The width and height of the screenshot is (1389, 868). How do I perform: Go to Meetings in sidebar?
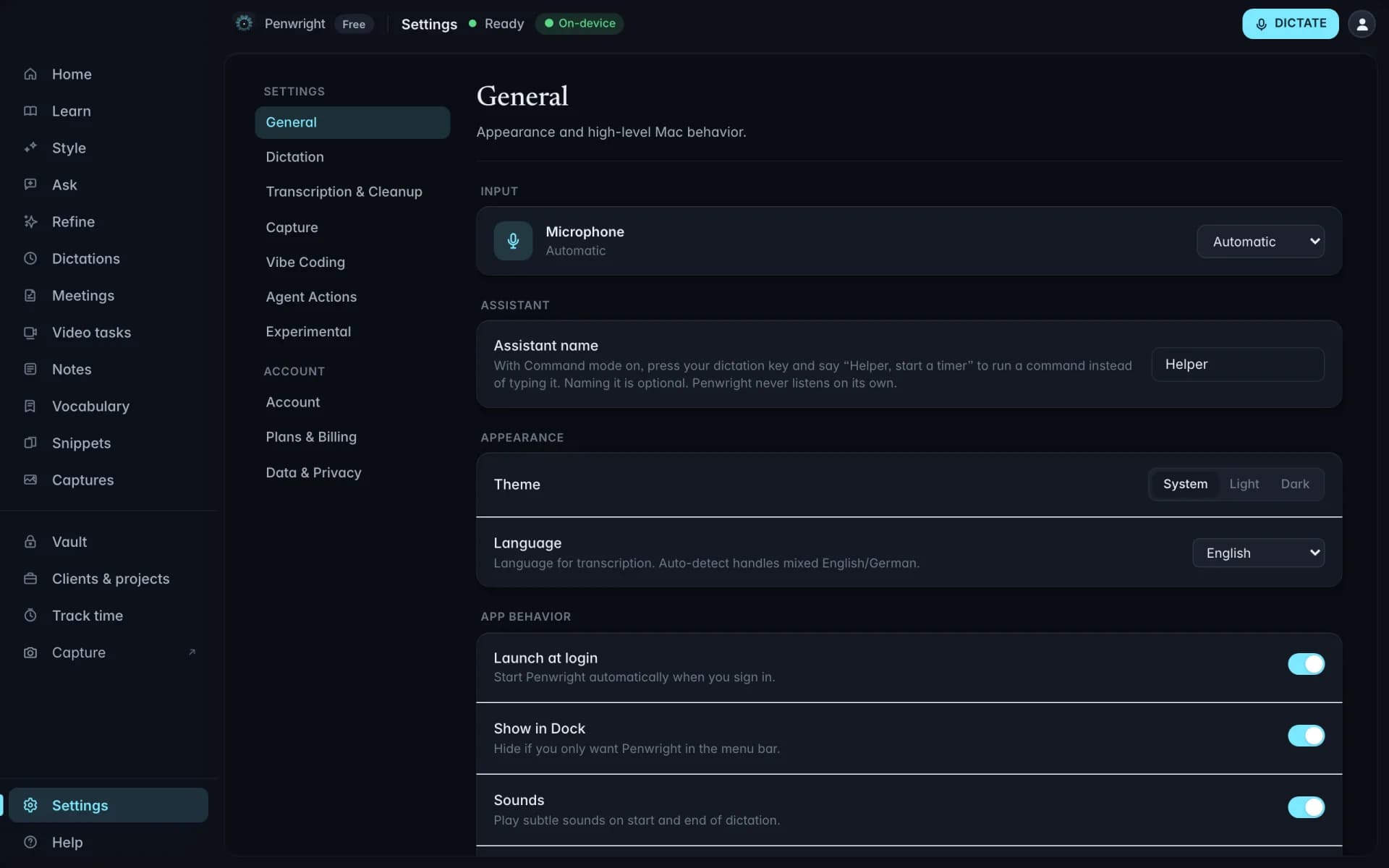pos(109,295)
